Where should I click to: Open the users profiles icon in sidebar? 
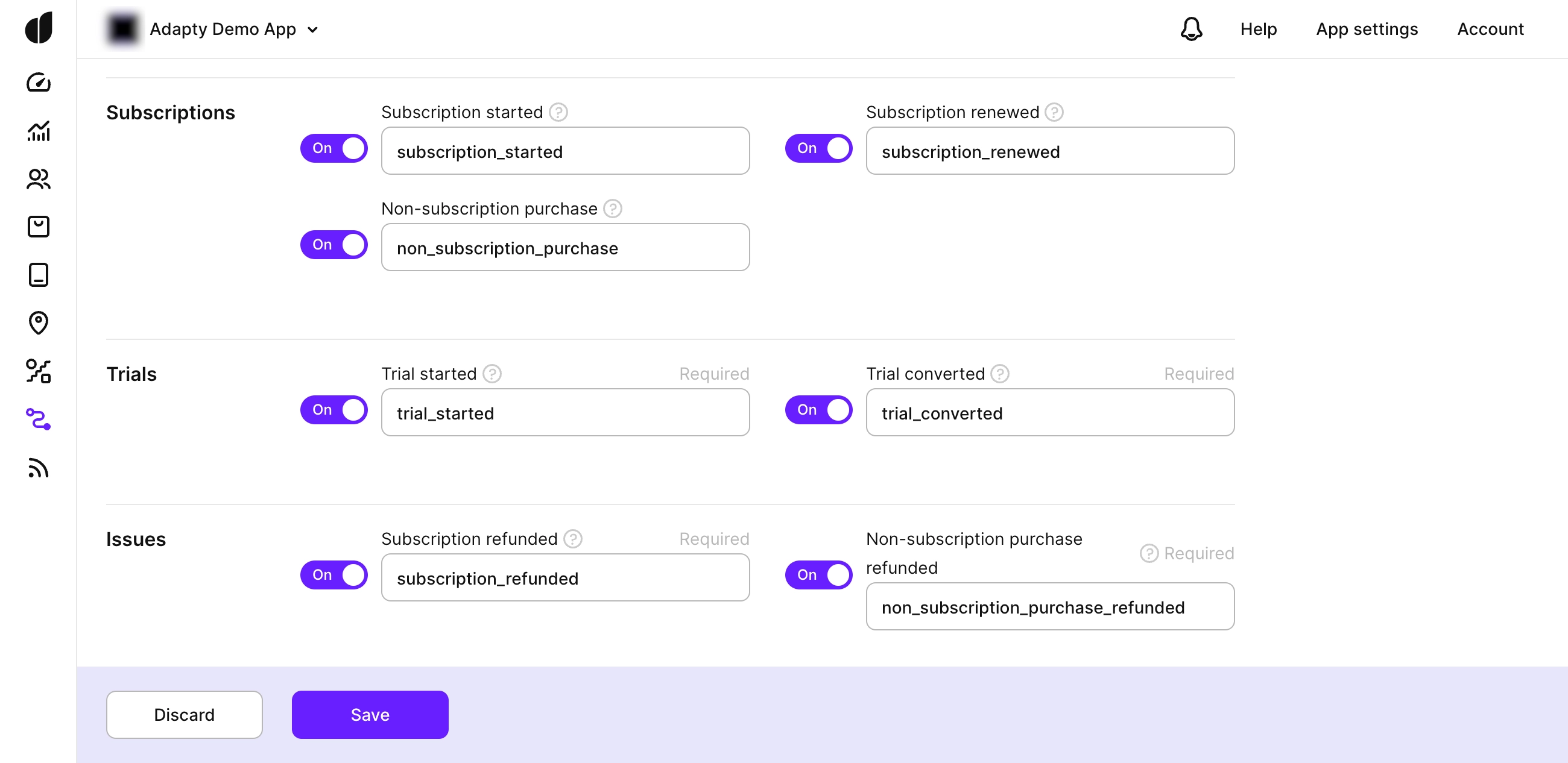pos(39,179)
